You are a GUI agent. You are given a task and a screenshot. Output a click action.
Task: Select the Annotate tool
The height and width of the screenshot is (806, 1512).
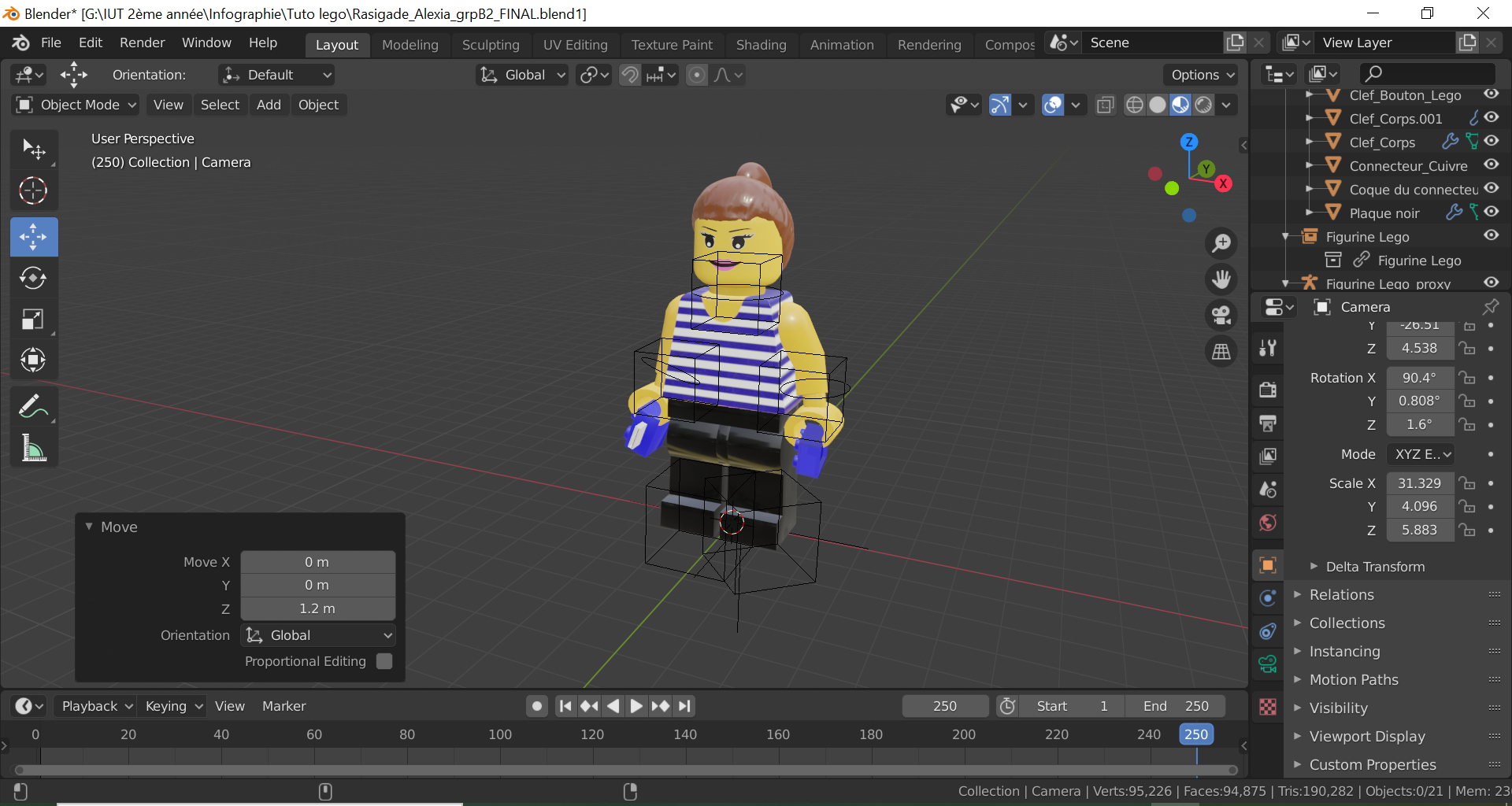pyautogui.click(x=34, y=407)
